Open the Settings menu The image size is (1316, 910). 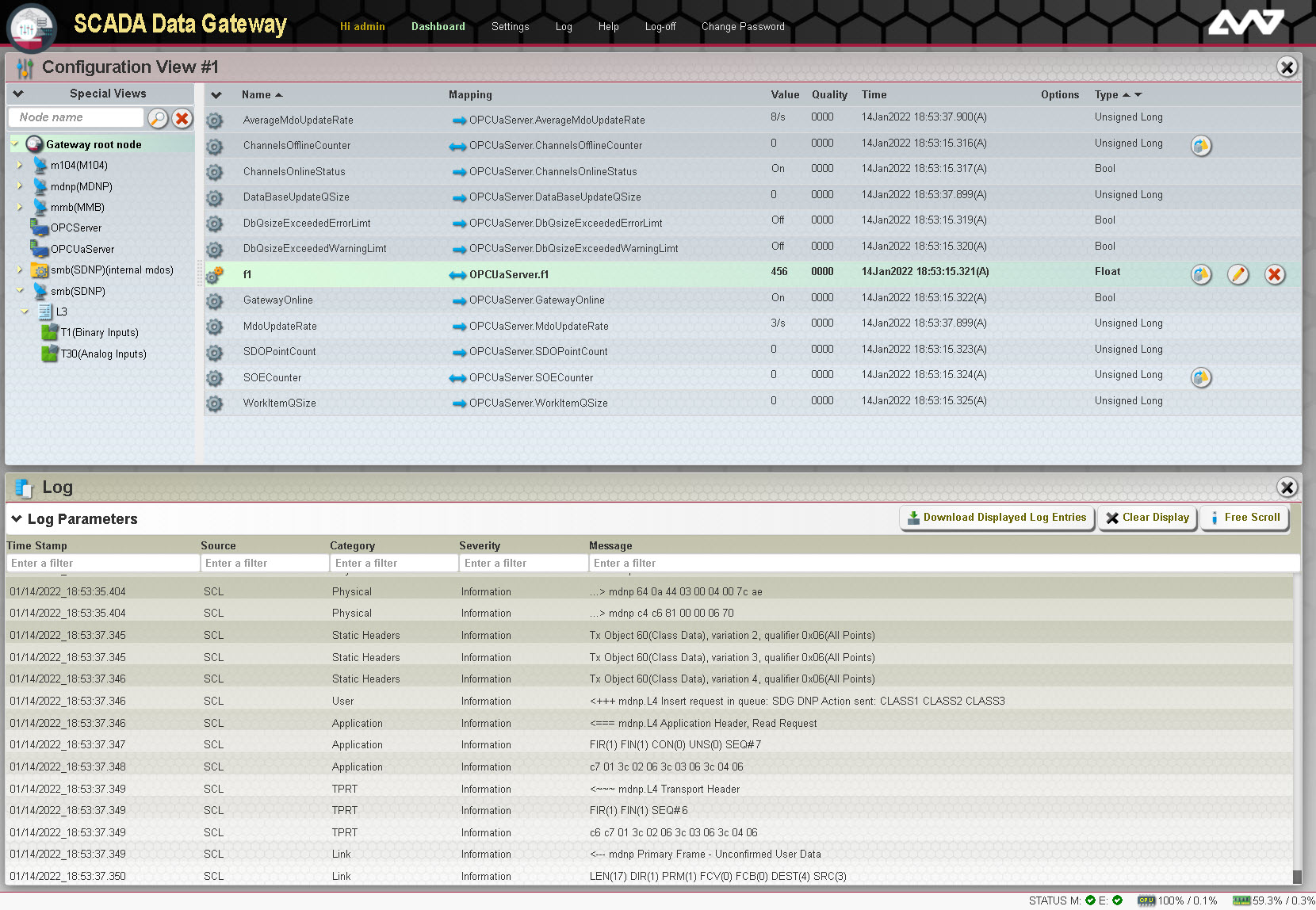[x=510, y=26]
